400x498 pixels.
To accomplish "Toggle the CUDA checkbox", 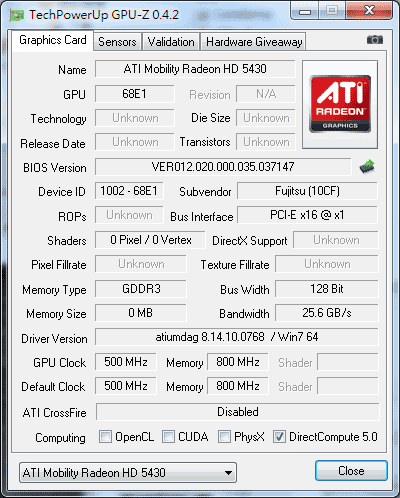I will click(168, 437).
